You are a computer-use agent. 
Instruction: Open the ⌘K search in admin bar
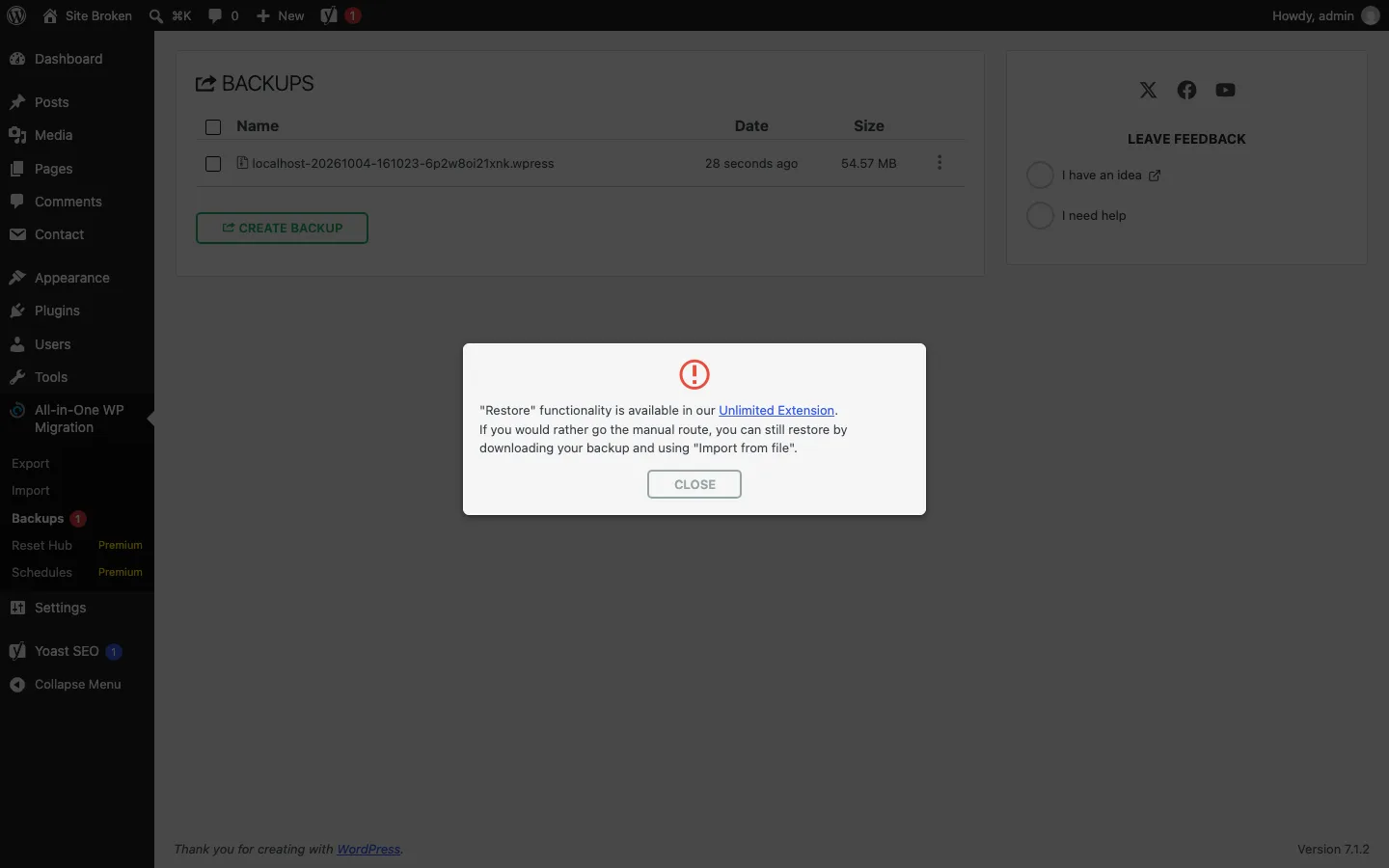(x=170, y=15)
